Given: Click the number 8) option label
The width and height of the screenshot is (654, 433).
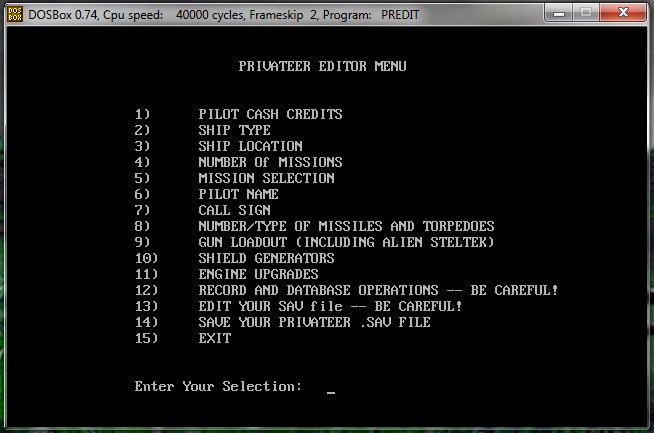Looking at the screenshot, I should (x=142, y=226).
